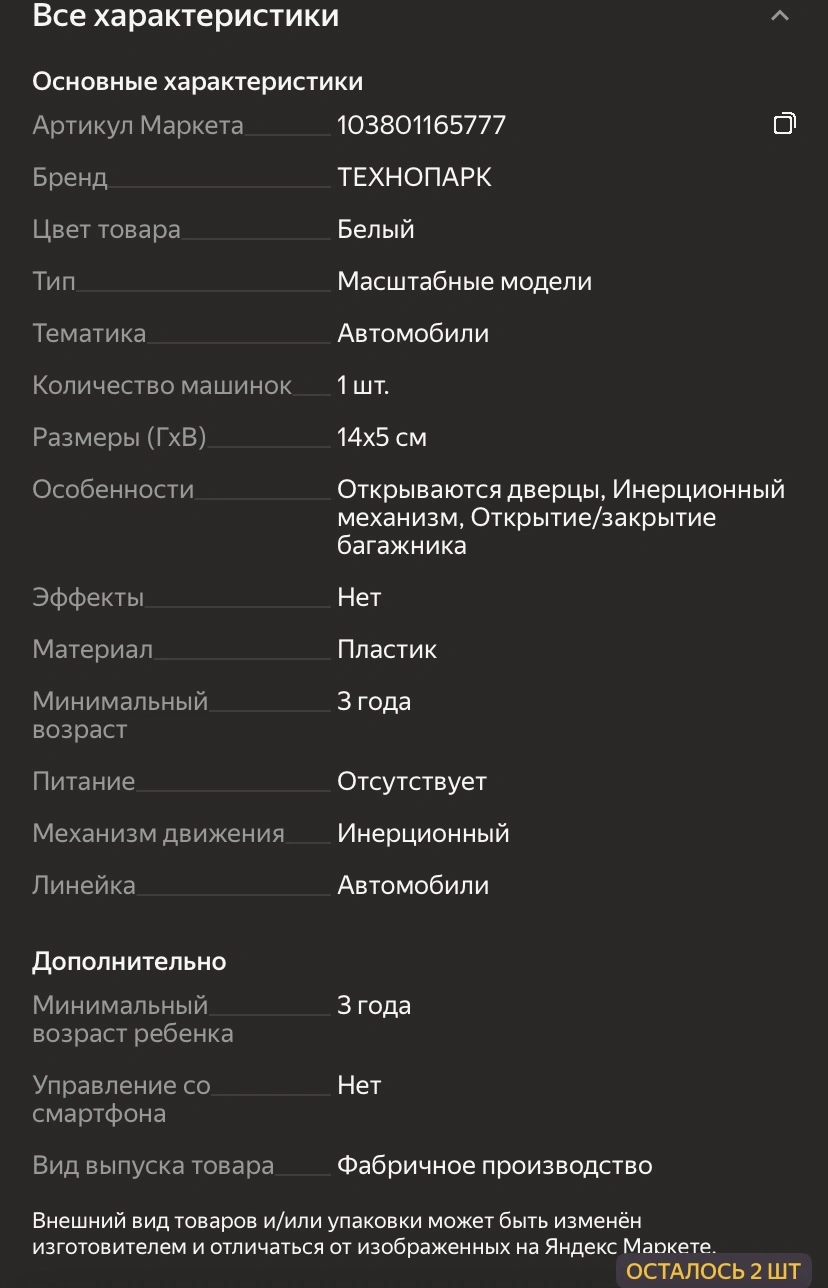Tap the Основные характеристики subheading
Image resolution: width=828 pixels, height=1288 pixels.
coord(197,81)
